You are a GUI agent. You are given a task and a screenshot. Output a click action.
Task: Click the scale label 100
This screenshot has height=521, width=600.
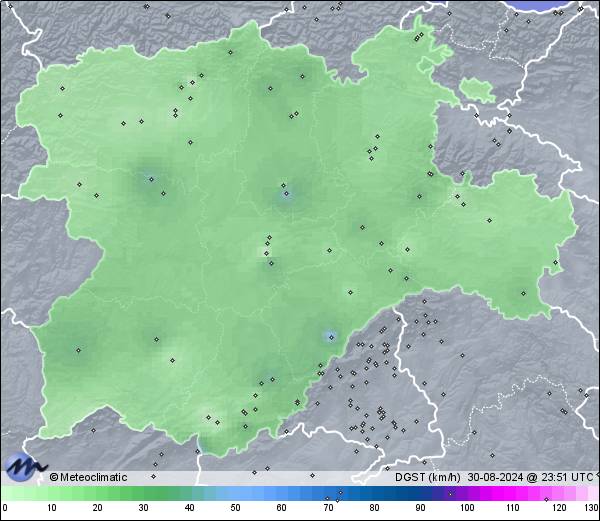467,508
